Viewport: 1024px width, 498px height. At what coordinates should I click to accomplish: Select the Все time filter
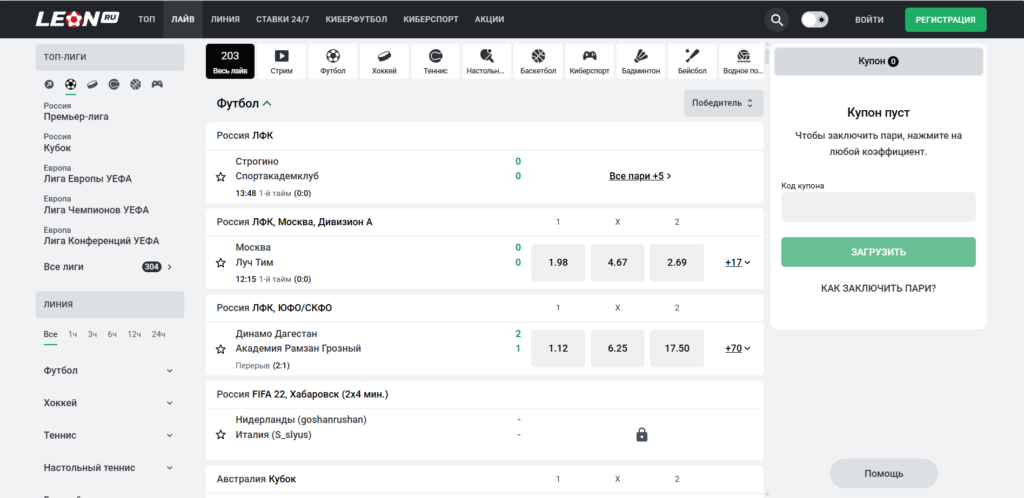[x=50, y=334]
